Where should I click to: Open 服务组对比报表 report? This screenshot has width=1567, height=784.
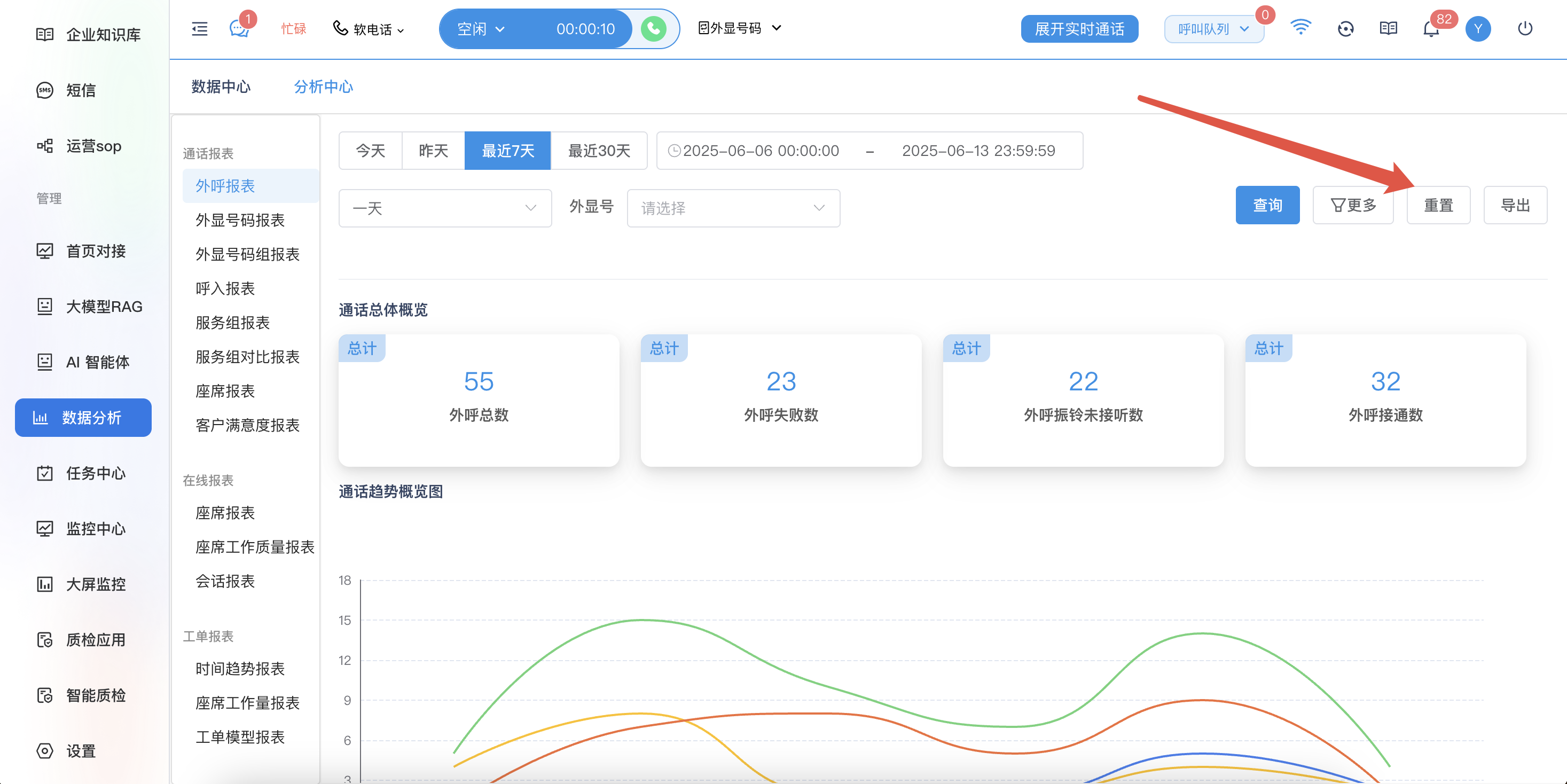(x=248, y=356)
